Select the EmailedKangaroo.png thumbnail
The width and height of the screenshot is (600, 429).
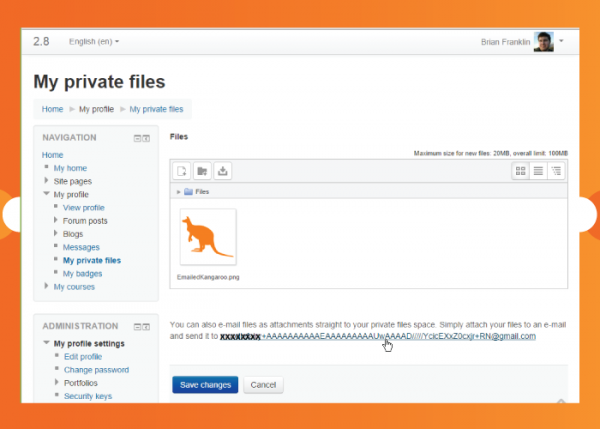[208, 237]
